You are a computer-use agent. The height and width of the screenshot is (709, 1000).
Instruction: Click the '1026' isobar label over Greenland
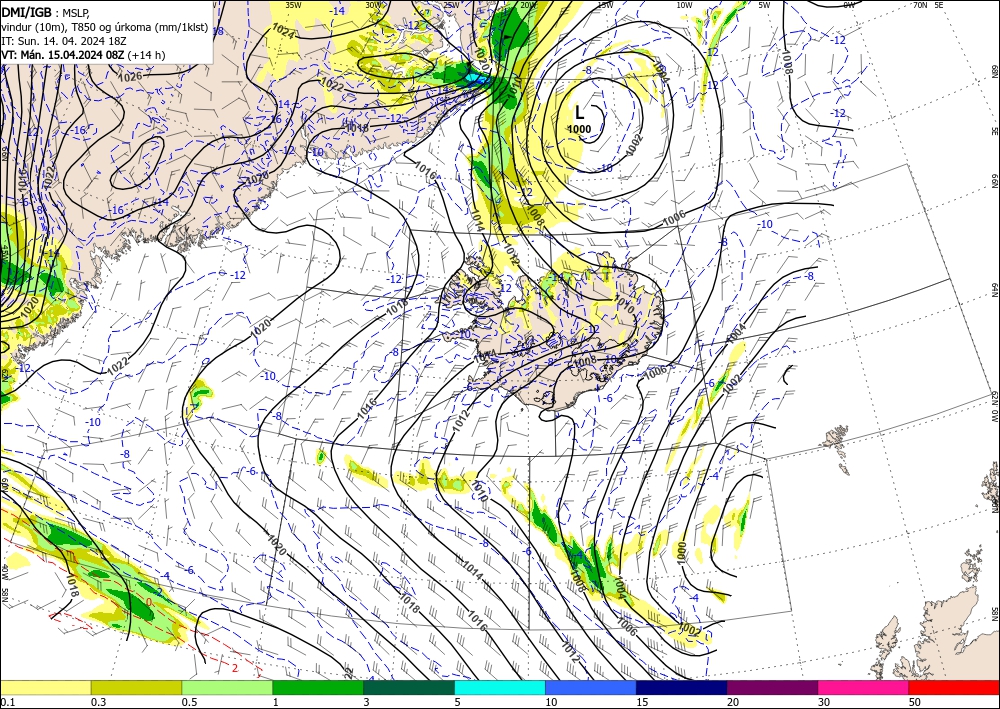pos(131,77)
